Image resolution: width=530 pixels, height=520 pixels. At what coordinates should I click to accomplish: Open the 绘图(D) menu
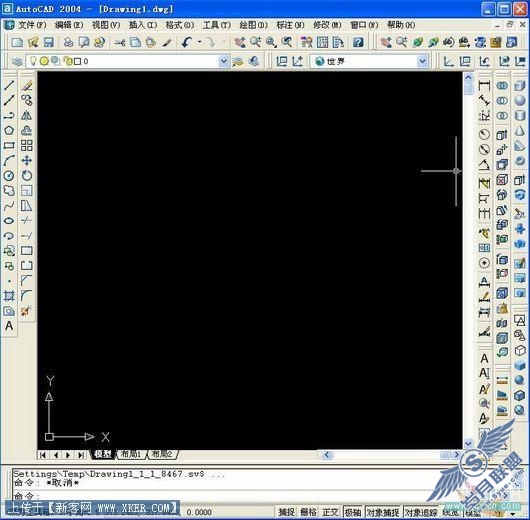coord(253,25)
